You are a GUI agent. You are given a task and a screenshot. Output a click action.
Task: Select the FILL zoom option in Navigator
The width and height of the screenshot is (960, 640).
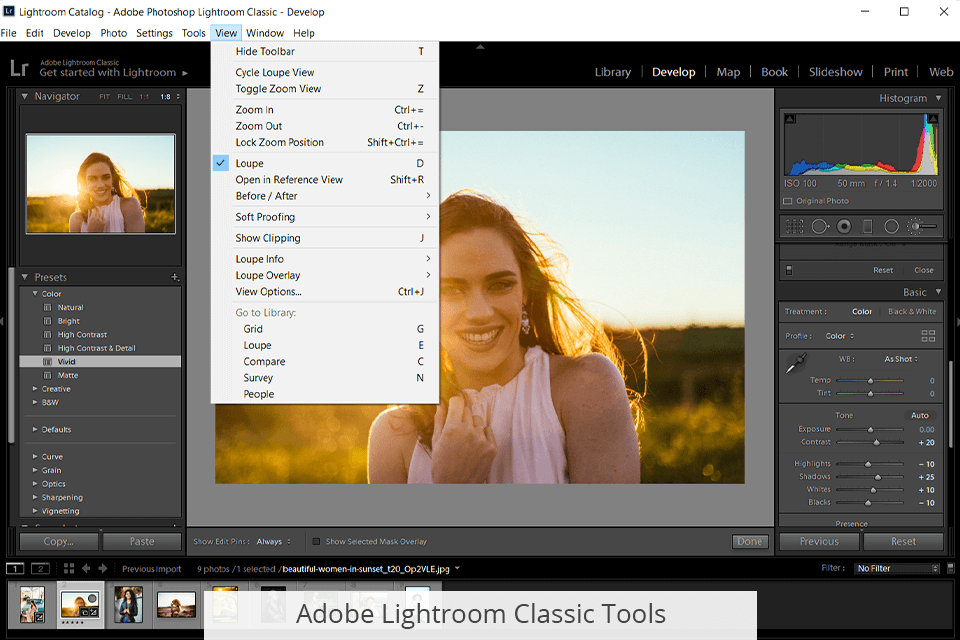tap(124, 97)
